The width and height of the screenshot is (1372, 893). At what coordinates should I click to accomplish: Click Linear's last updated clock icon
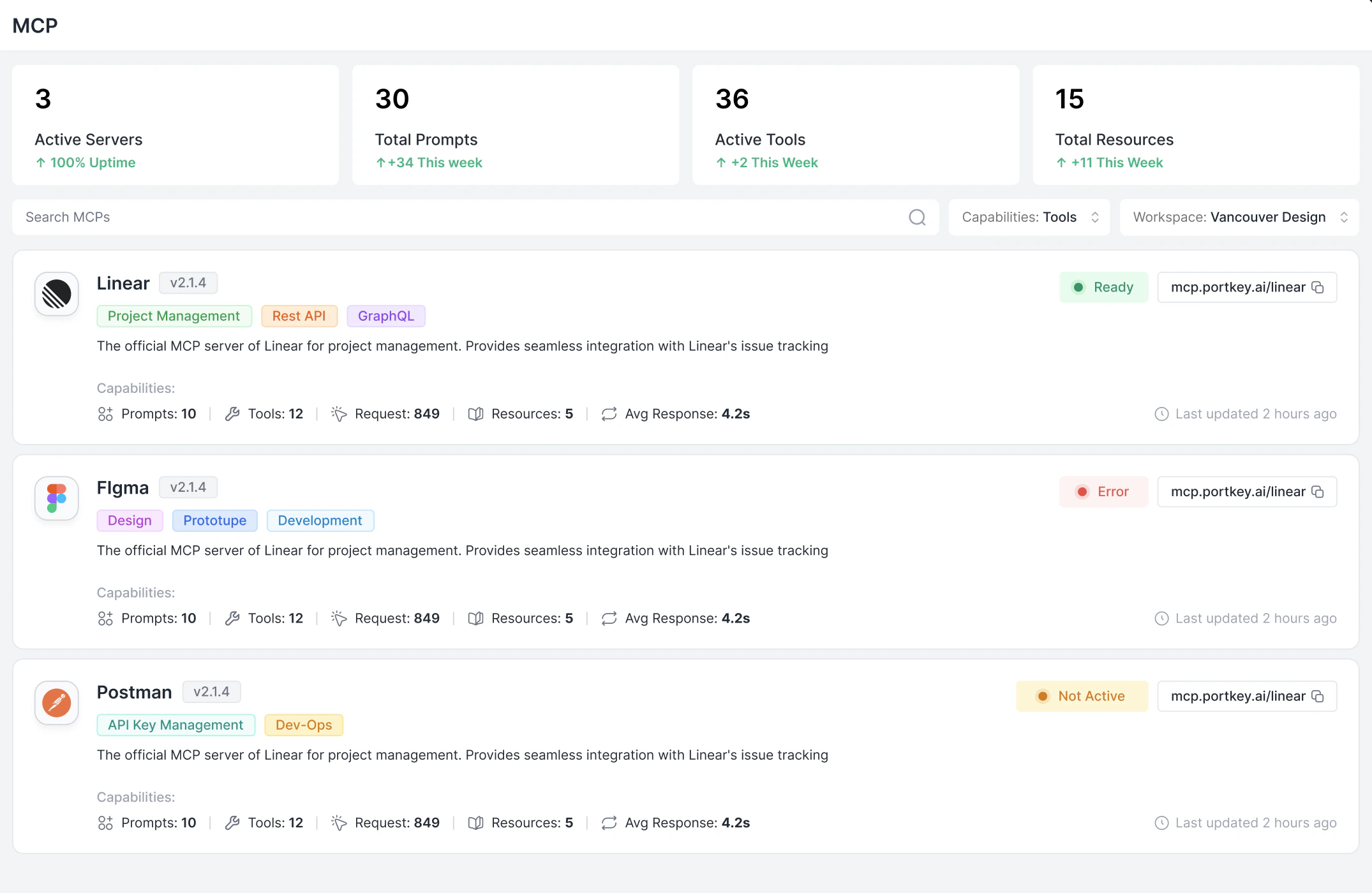click(1161, 414)
